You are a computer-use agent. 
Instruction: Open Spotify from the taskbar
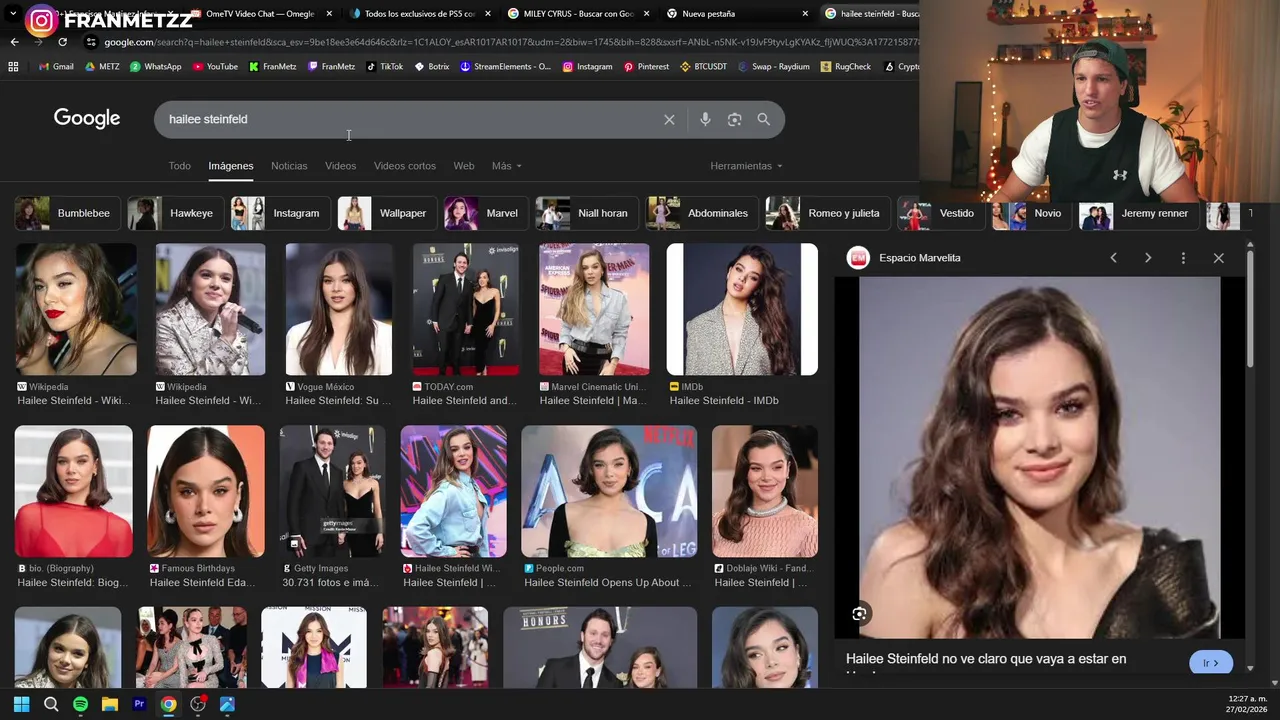pyautogui.click(x=80, y=705)
